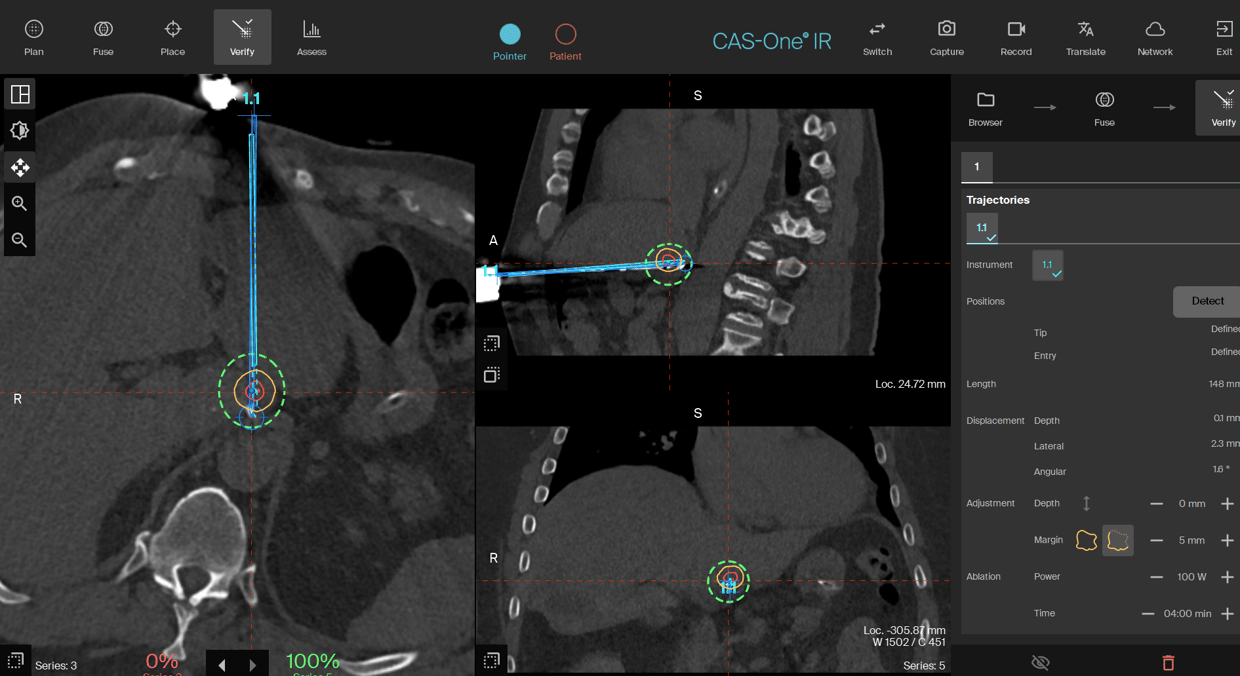Open the Browser step in side panel
This screenshot has width=1240, height=676.
click(985, 108)
